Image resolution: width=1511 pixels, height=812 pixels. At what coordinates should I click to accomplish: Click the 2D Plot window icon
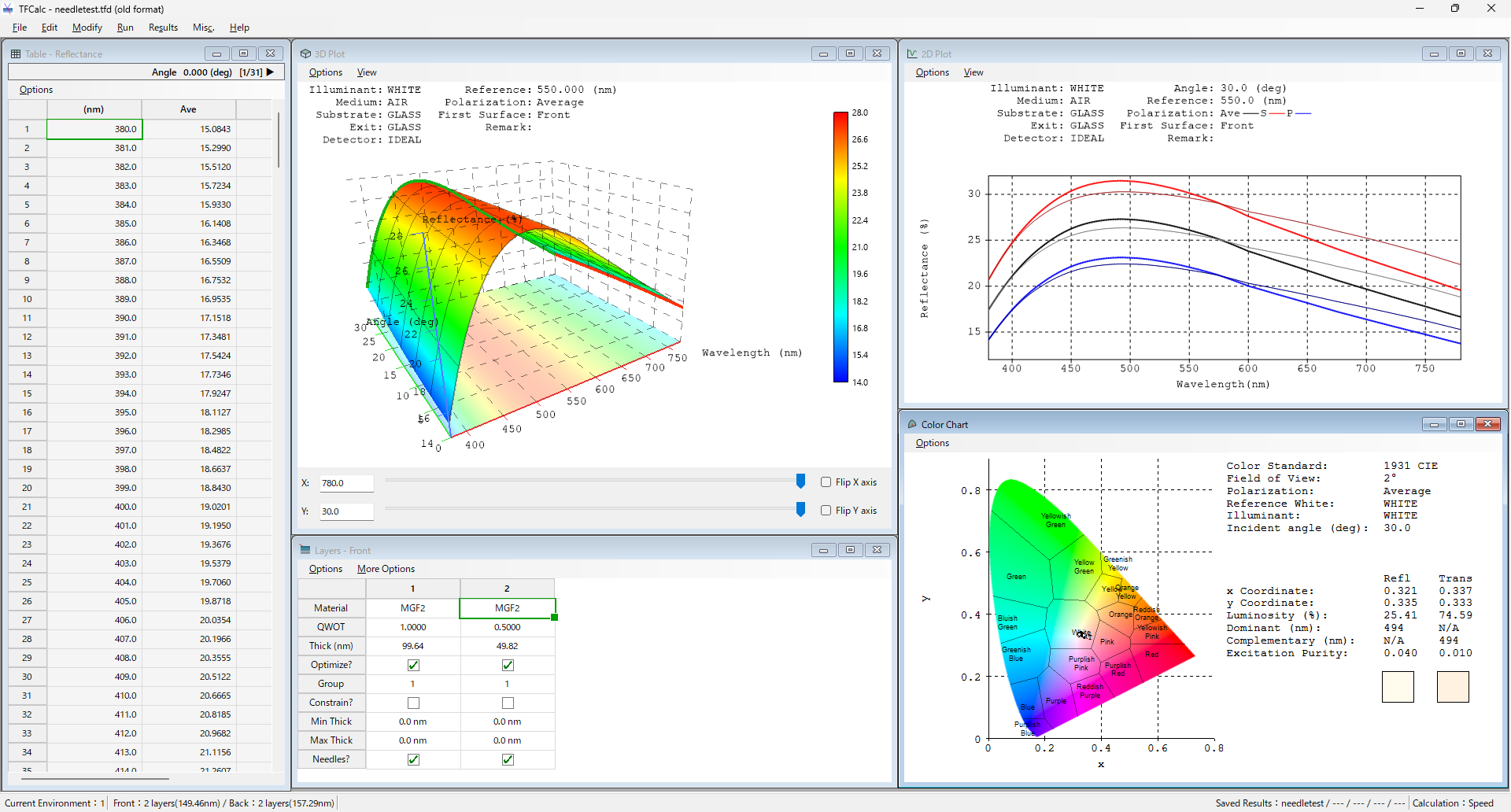(912, 54)
